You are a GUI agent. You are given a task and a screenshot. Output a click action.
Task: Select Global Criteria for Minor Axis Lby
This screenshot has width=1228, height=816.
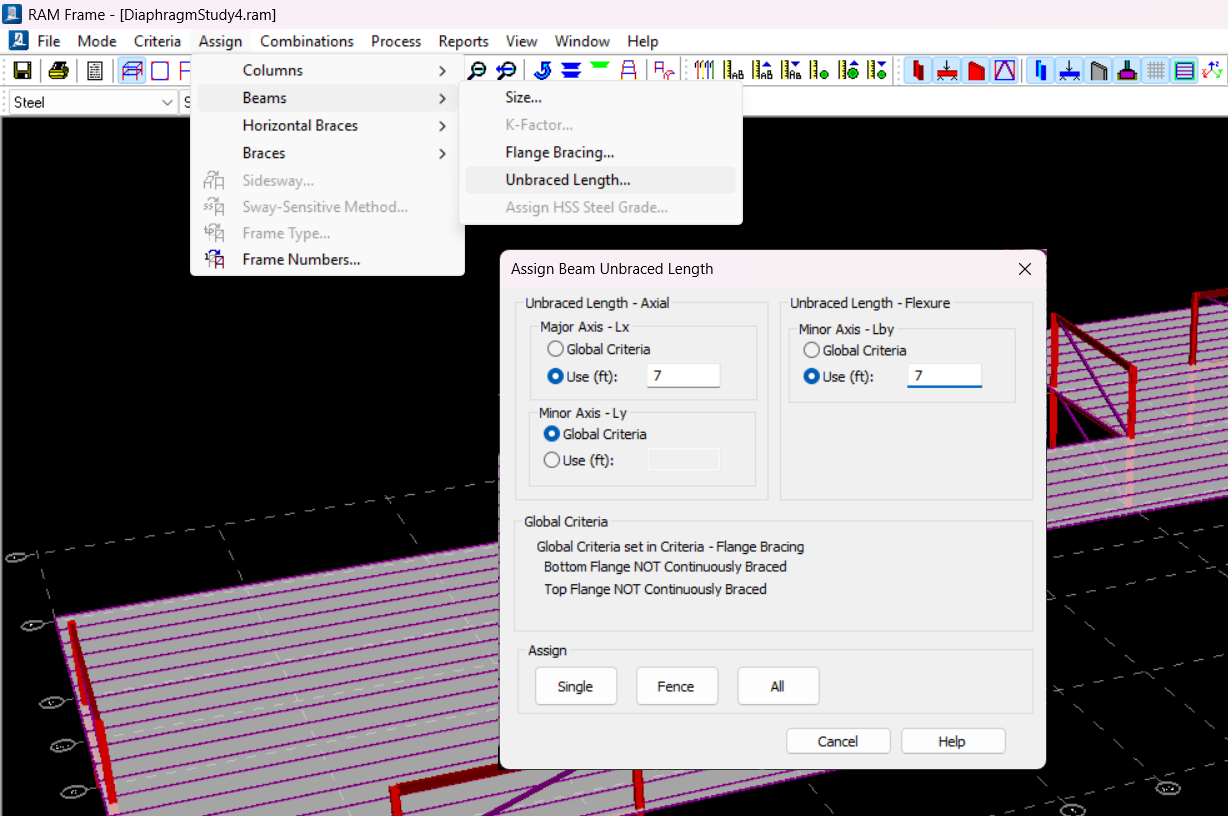click(x=812, y=350)
